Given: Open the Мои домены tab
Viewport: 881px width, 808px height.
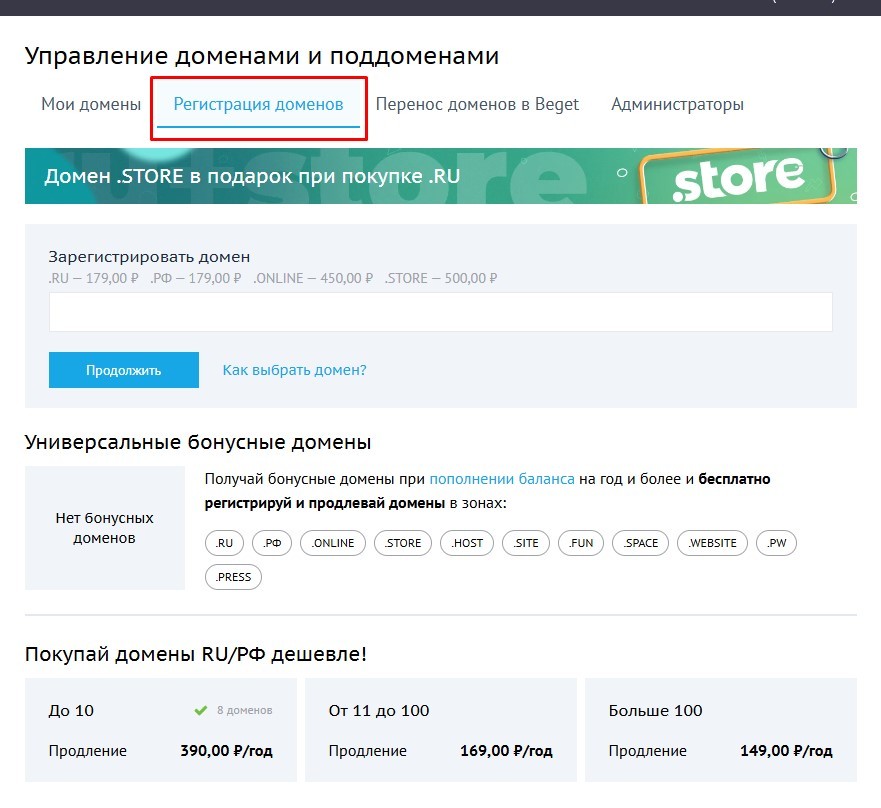Looking at the screenshot, I should click(91, 105).
